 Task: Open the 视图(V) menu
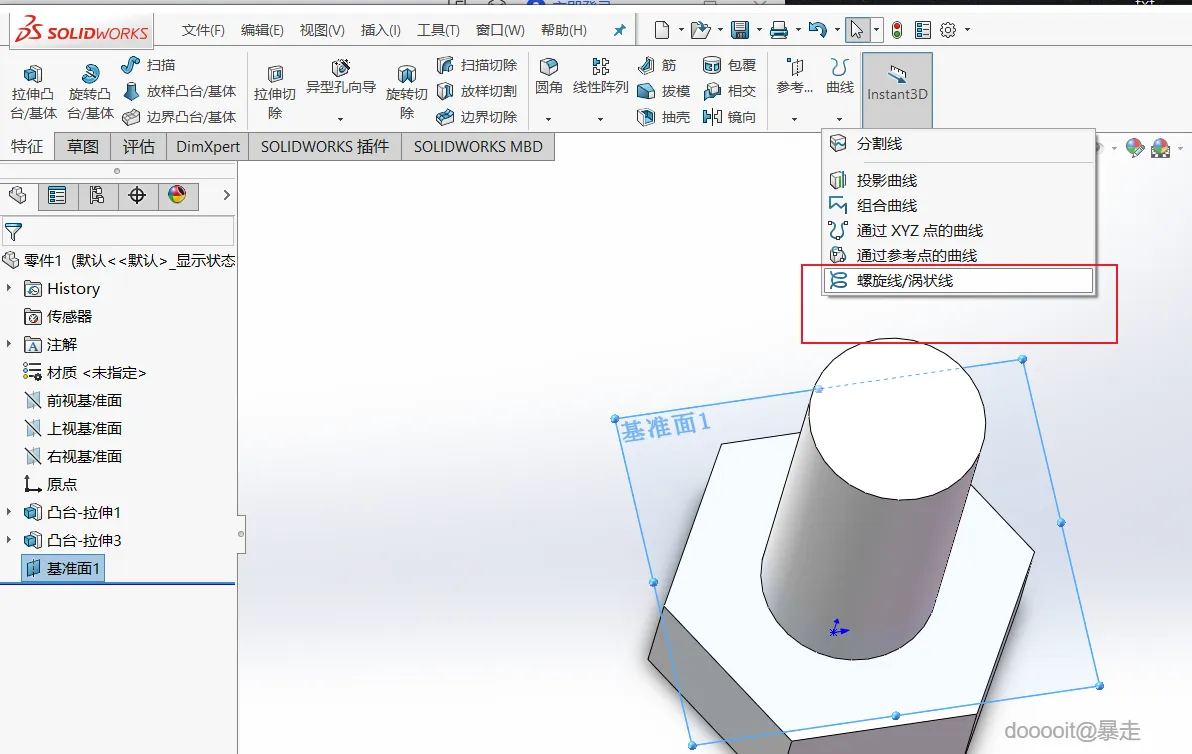pos(322,30)
